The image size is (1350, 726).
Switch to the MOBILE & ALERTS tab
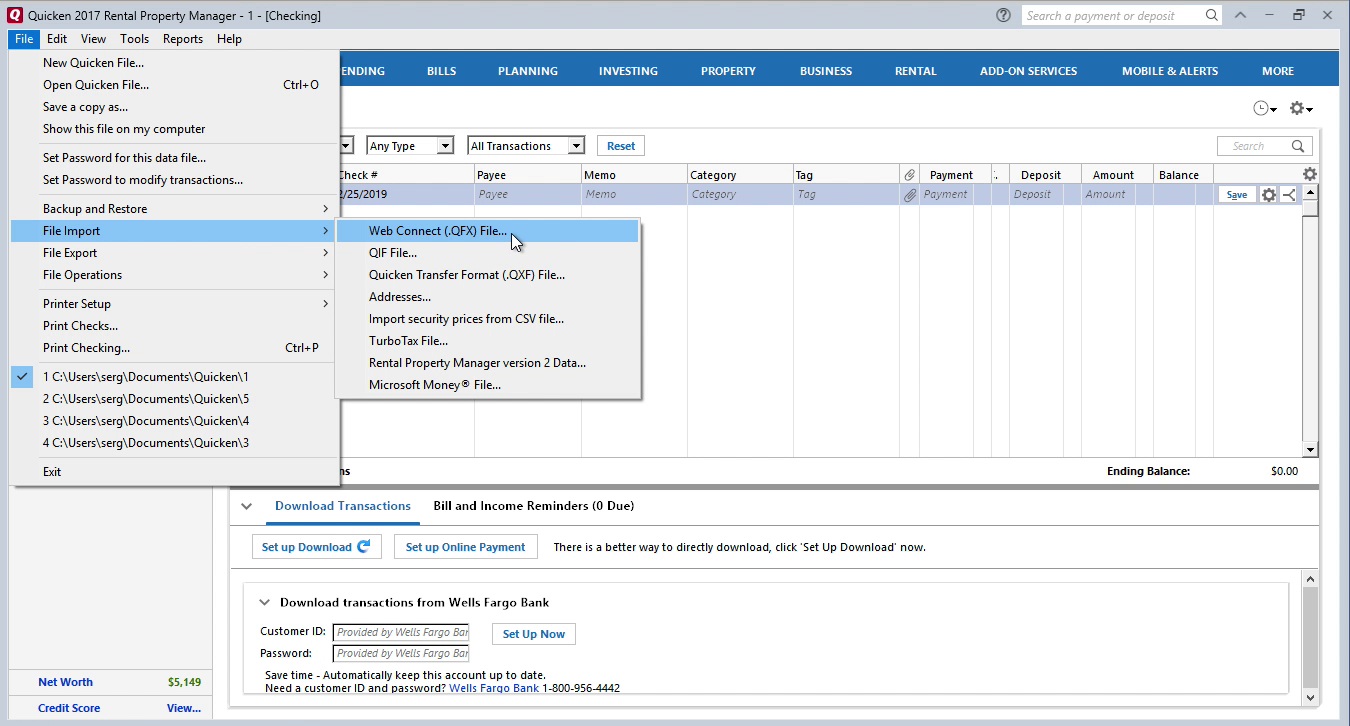tap(1170, 71)
